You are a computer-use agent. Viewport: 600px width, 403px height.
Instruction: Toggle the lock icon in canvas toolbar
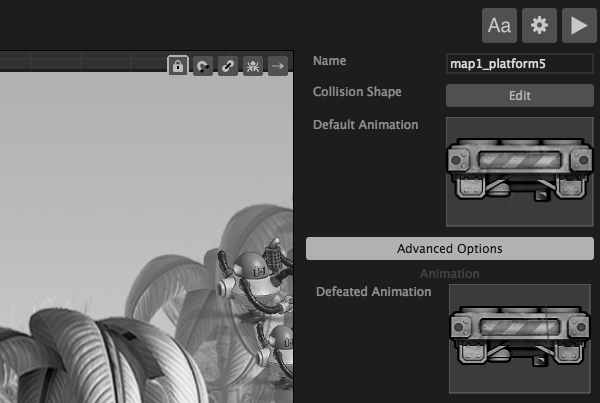pyautogui.click(x=177, y=66)
